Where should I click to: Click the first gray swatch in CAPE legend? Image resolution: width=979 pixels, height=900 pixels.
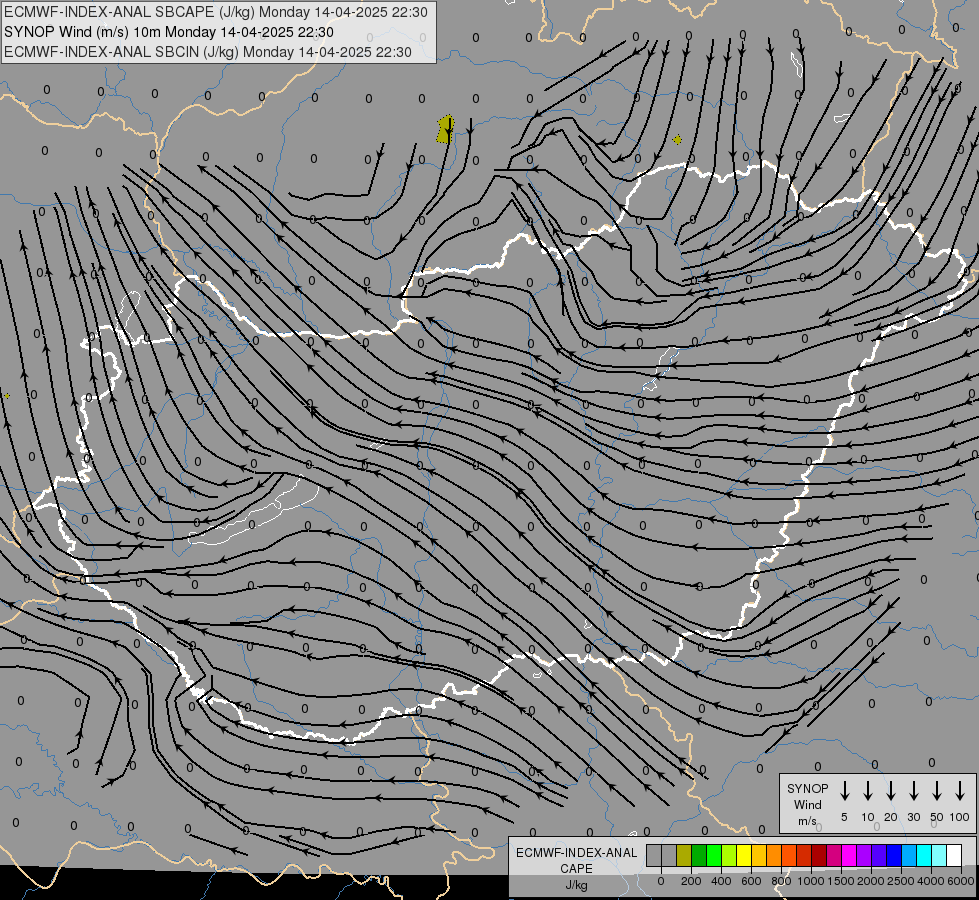click(654, 855)
